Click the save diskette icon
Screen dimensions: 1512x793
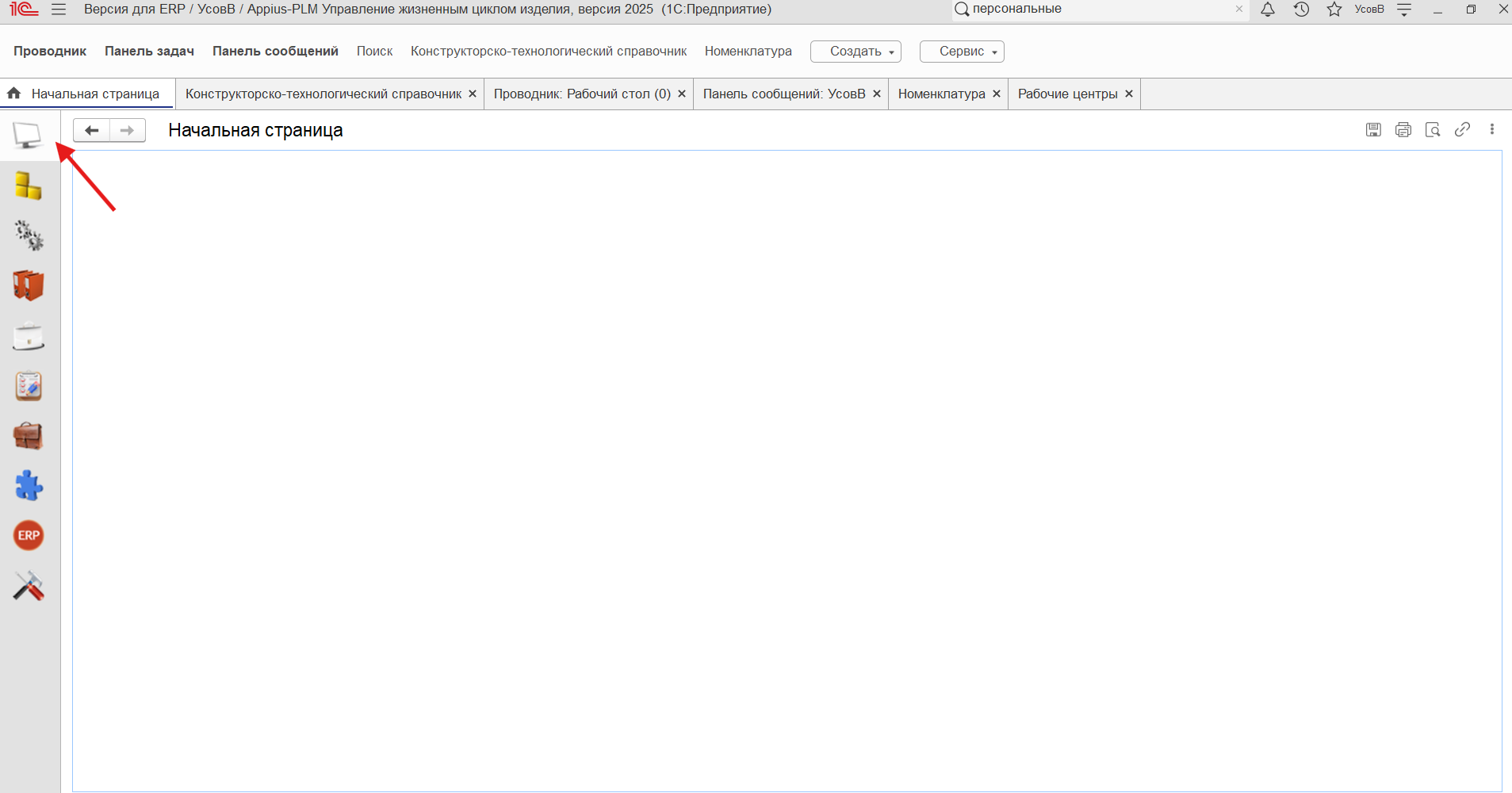pyautogui.click(x=1373, y=130)
